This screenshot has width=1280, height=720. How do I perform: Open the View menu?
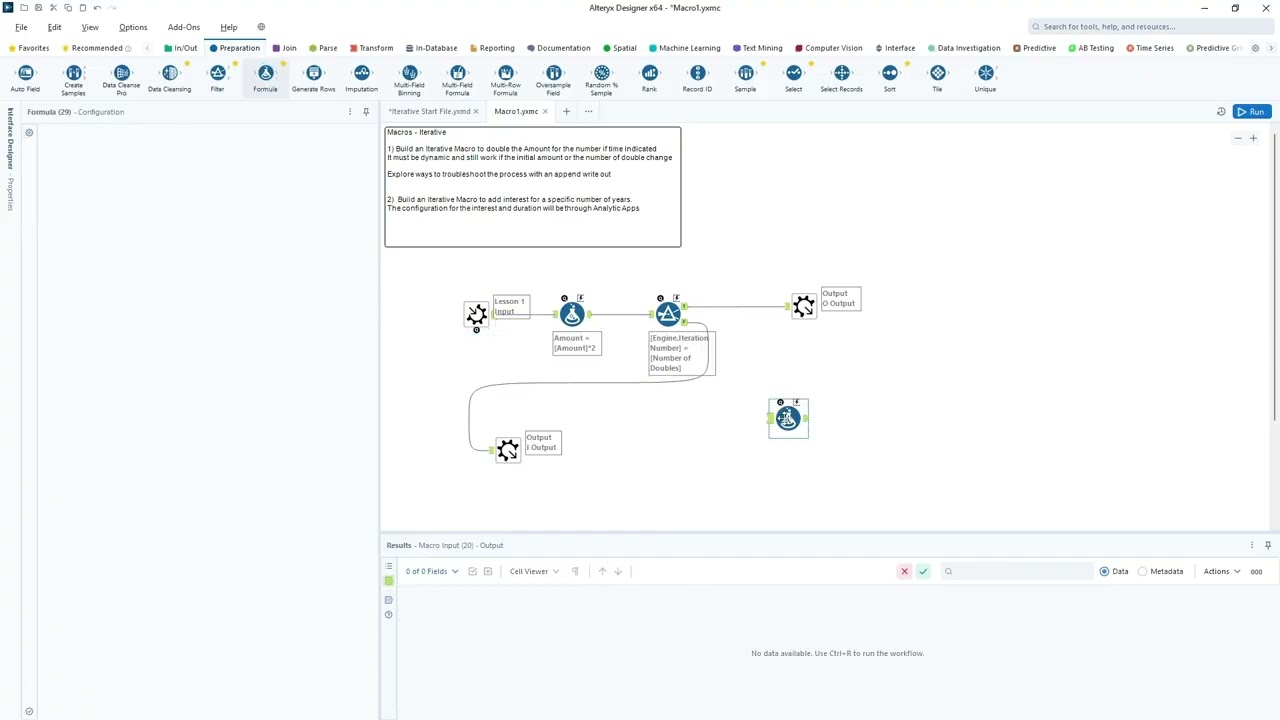point(90,27)
